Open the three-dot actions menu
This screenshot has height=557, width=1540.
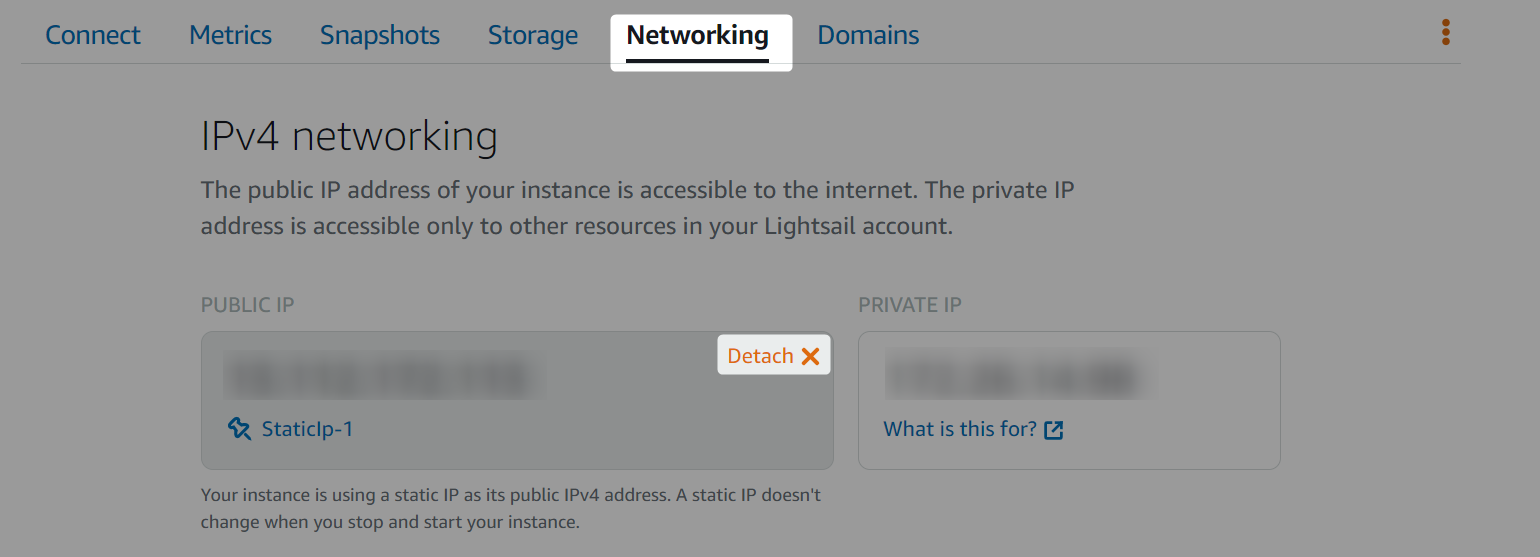click(1445, 32)
